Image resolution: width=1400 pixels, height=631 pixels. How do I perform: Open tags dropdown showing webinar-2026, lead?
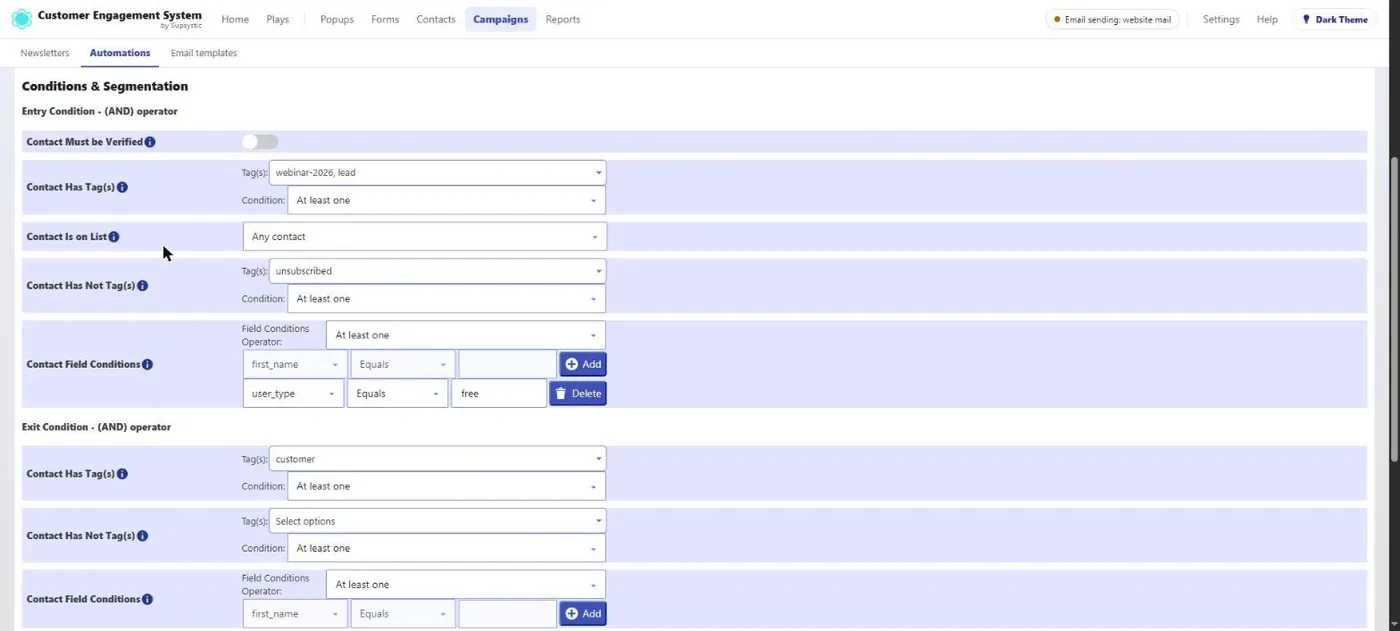click(437, 173)
